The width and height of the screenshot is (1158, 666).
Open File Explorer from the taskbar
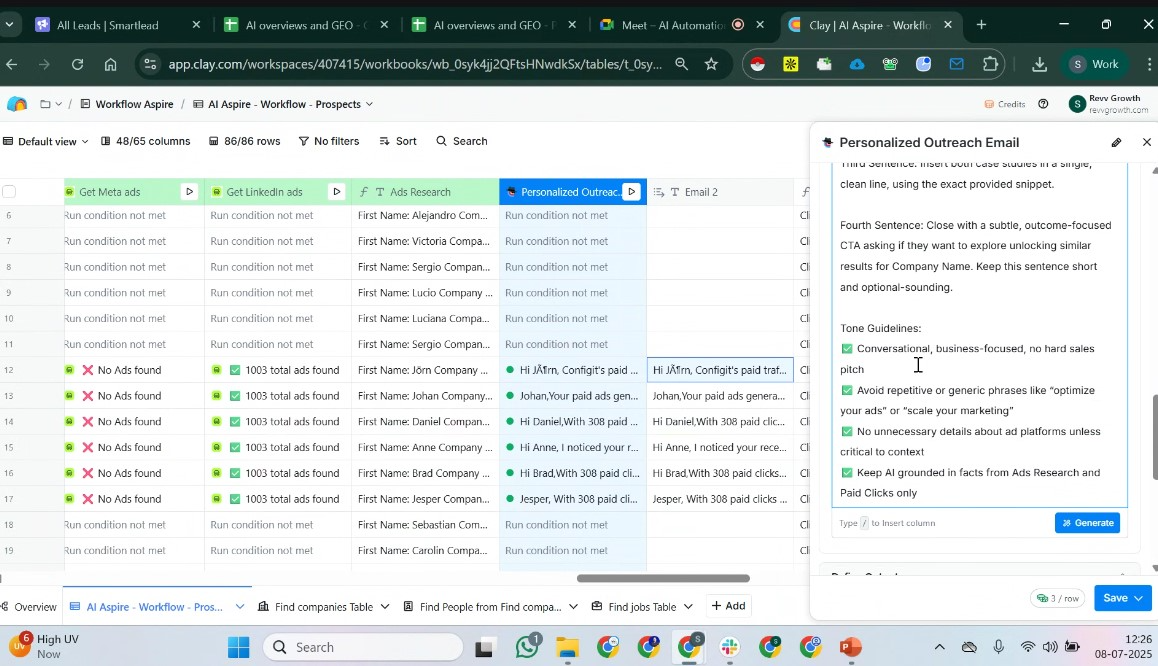pyautogui.click(x=567, y=647)
